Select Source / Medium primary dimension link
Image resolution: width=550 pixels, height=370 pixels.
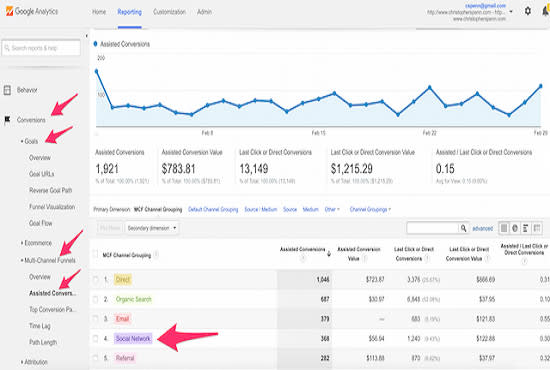coord(261,209)
